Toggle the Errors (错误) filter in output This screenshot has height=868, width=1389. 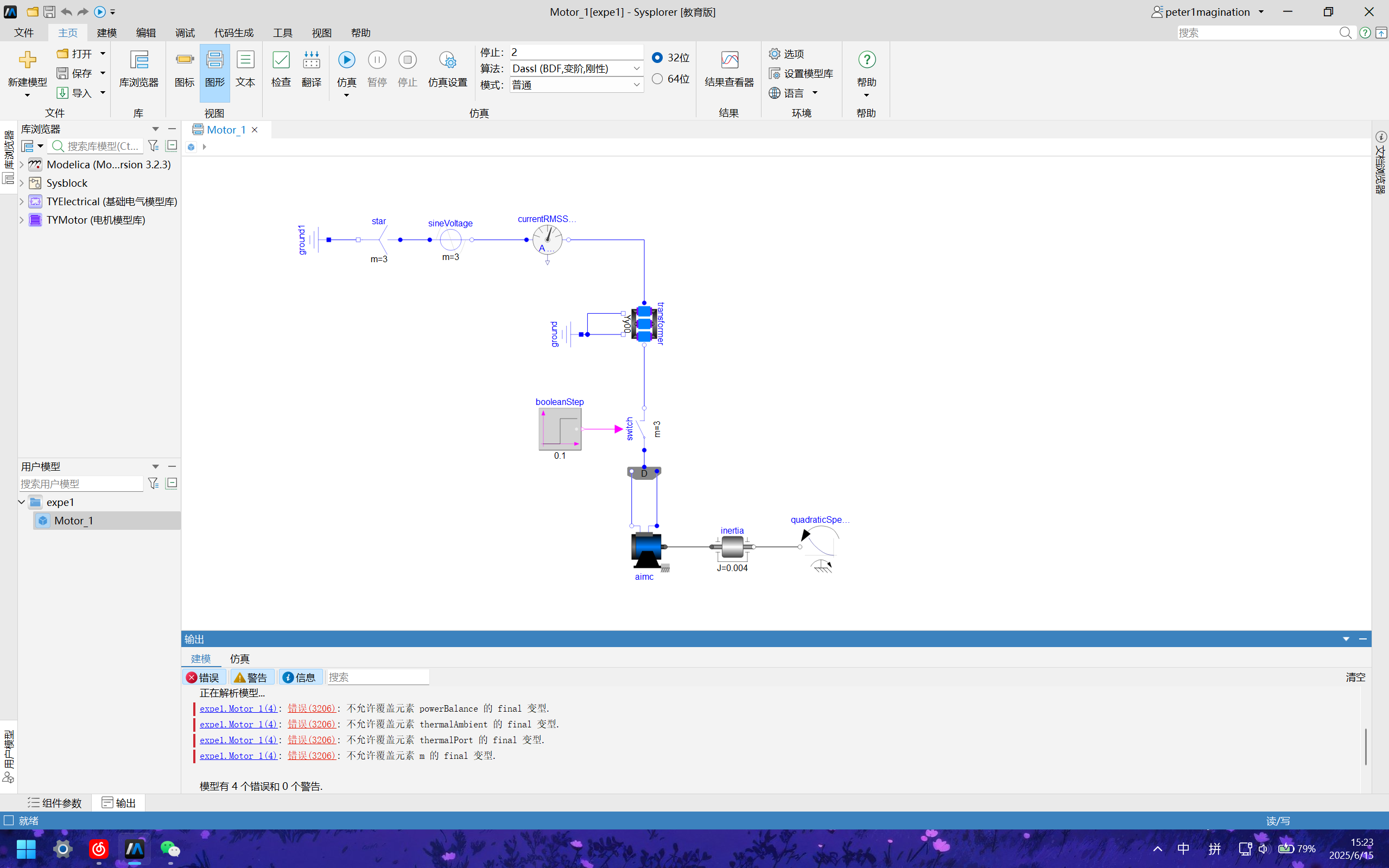point(204,677)
